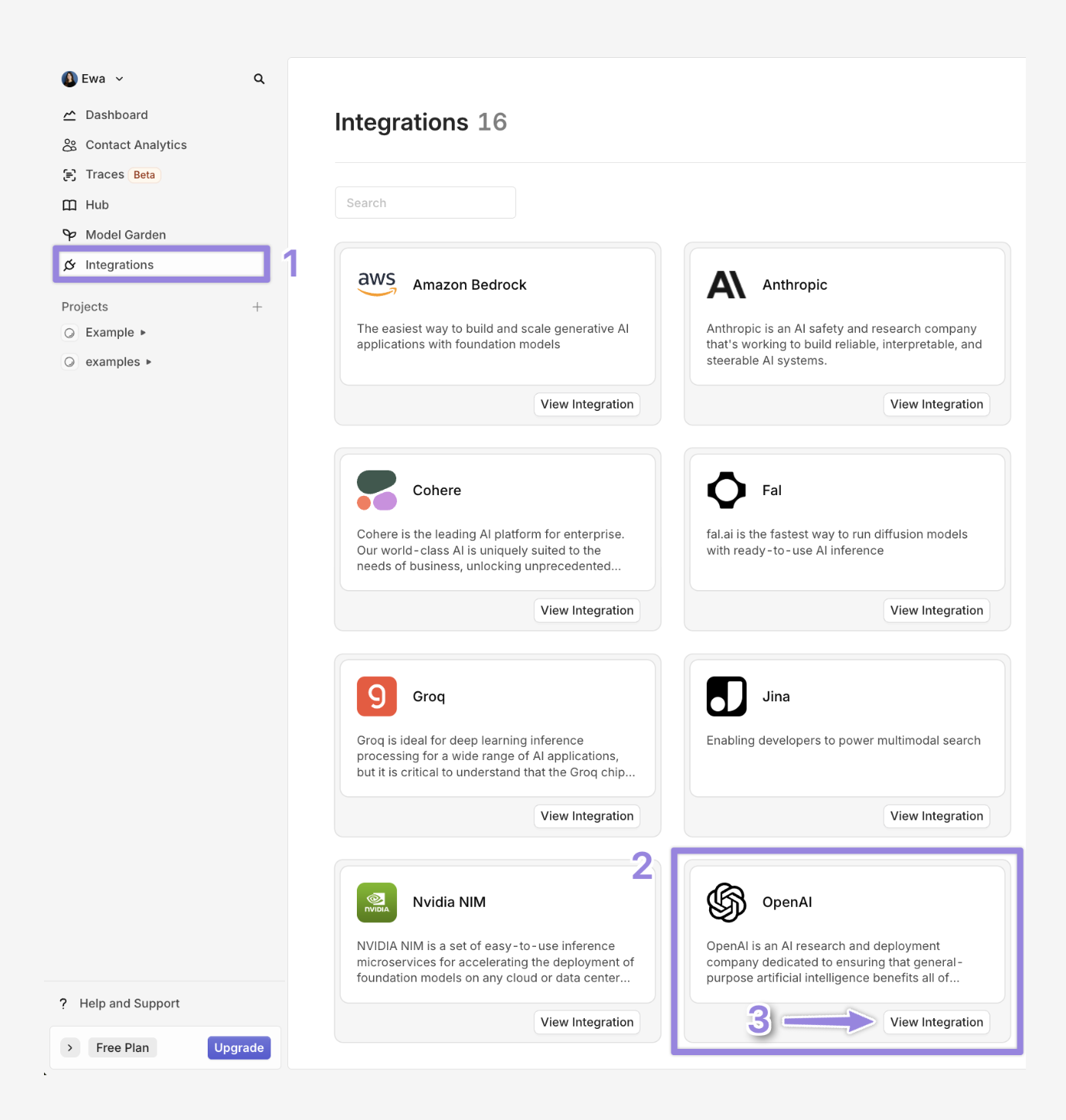View Integration for Amazon Bedrock
The height and width of the screenshot is (1120, 1066).
pos(587,405)
